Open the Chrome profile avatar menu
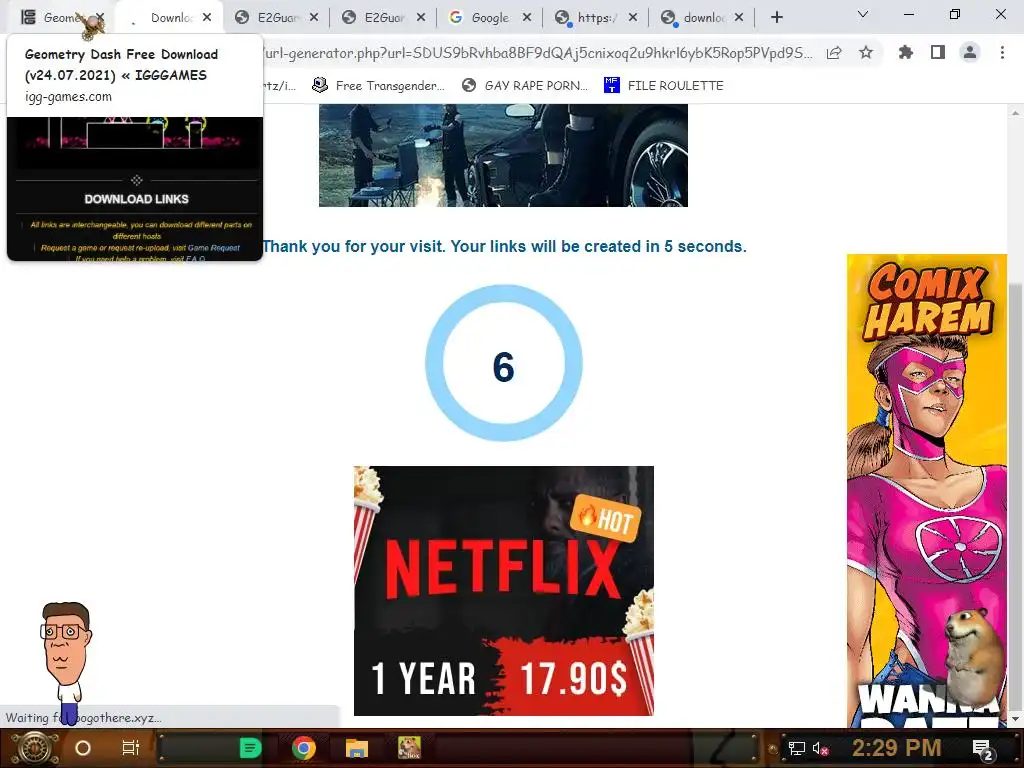This screenshot has width=1024, height=768. click(970, 52)
